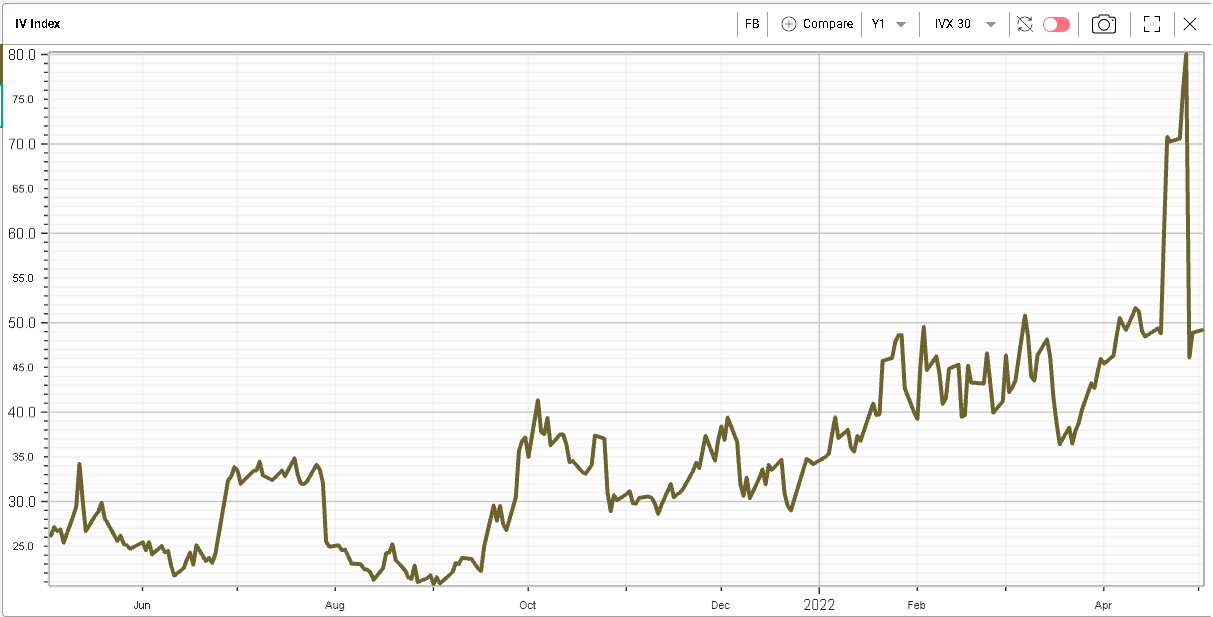Enter fullscreen chart view
Image resolution: width=1213 pixels, height=617 pixels.
(x=1152, y=24)
